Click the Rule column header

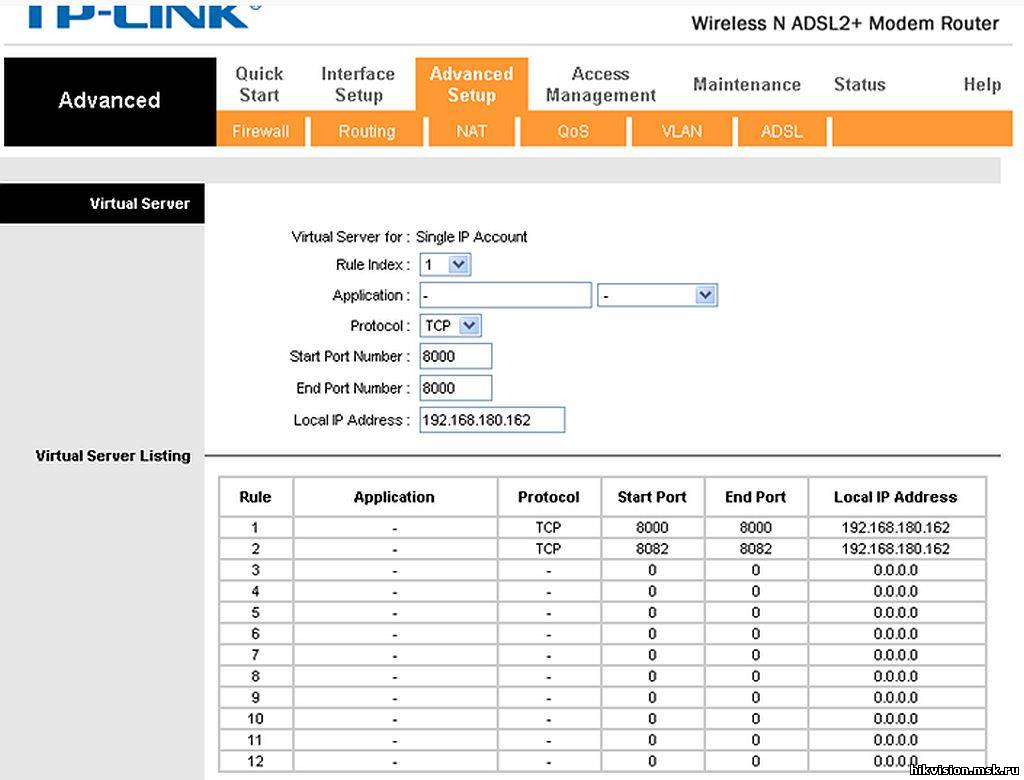(255, 497)
